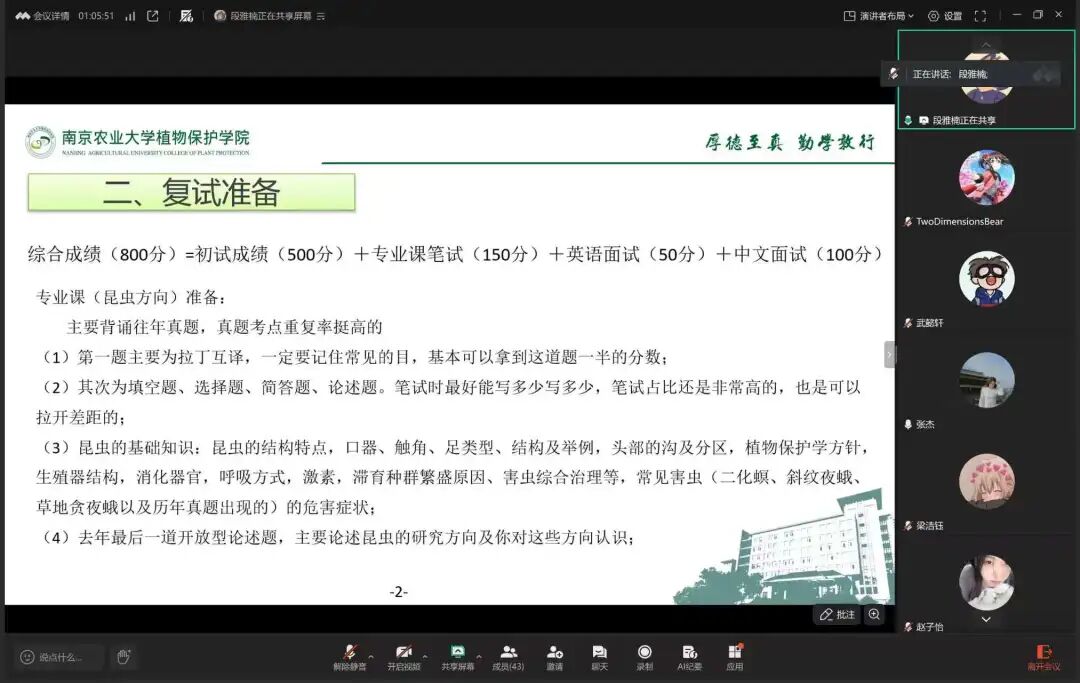Select 赵子怡's avatar
Screen dimensions: 1080x683
(986, 582)
